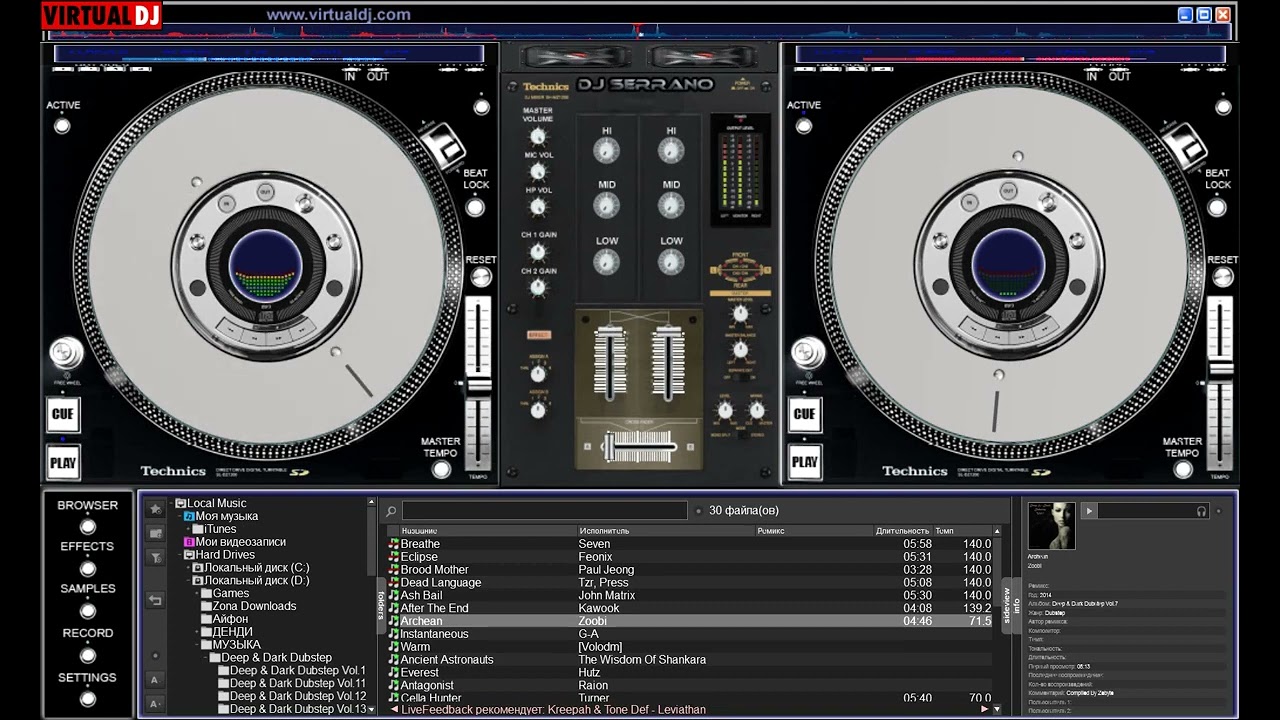Image resolution: width=1280 pixels, height=720 pixels.
Task: Click the vertical folders side tab
Action: 380,605
